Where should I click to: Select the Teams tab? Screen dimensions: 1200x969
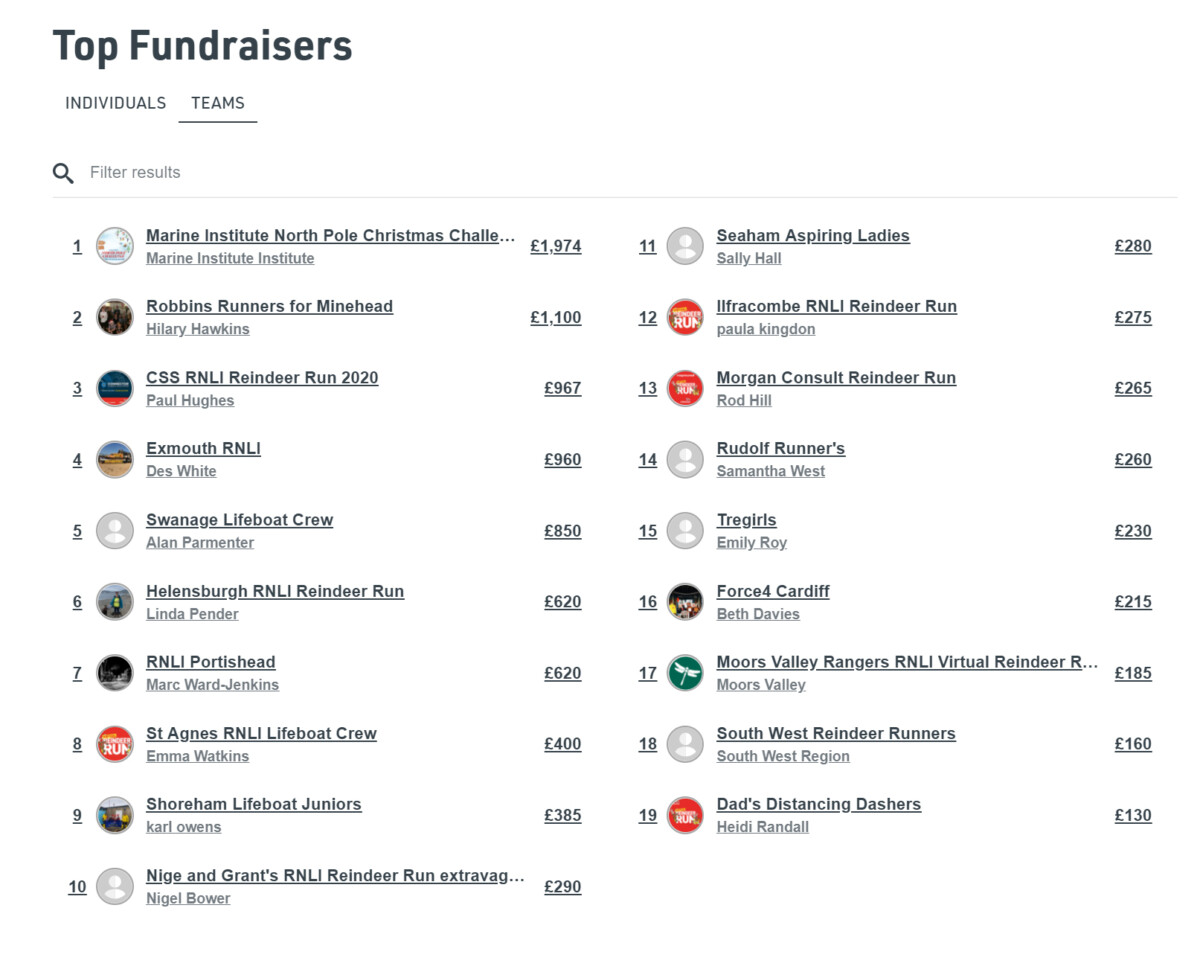point(218,103)
